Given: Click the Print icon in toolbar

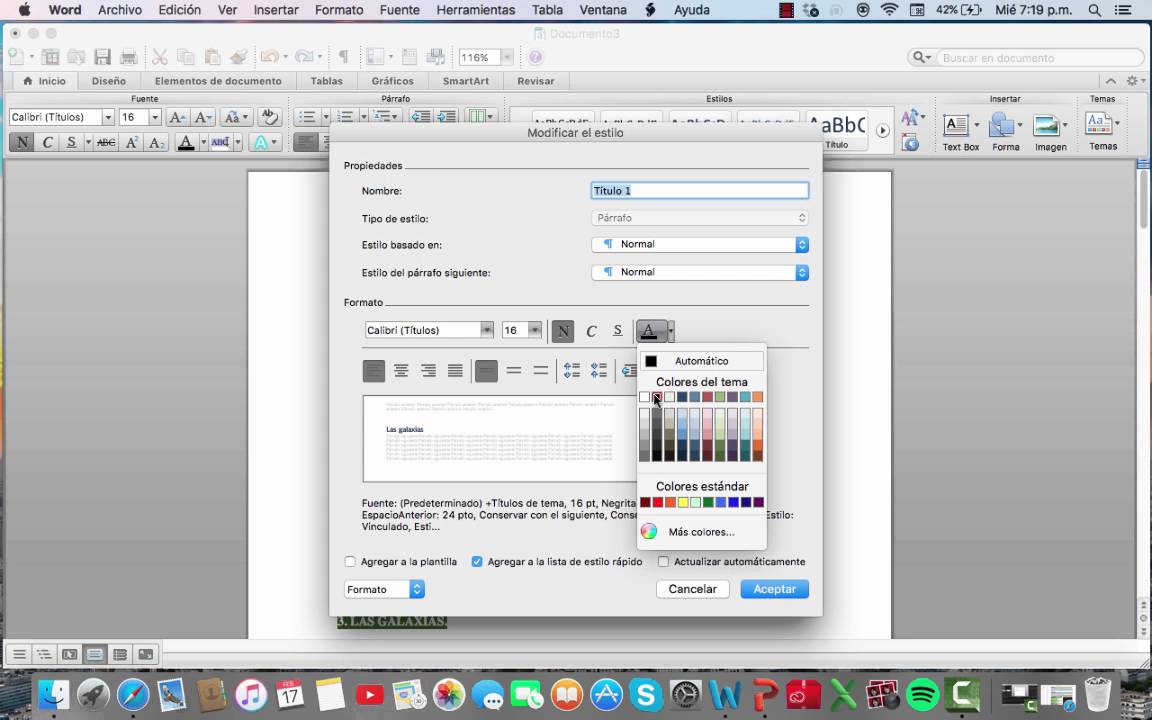Looking at the screenshot, I should click(129, 57).
